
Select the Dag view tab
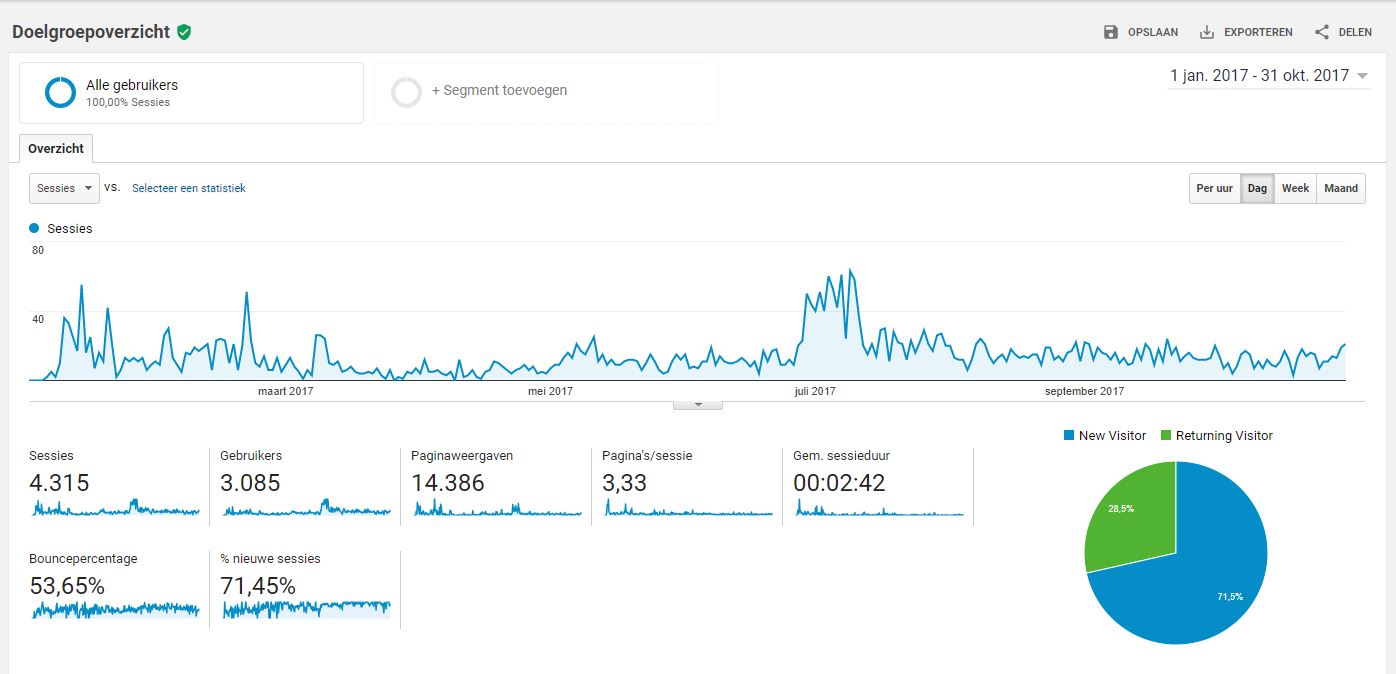[1257, 188]
